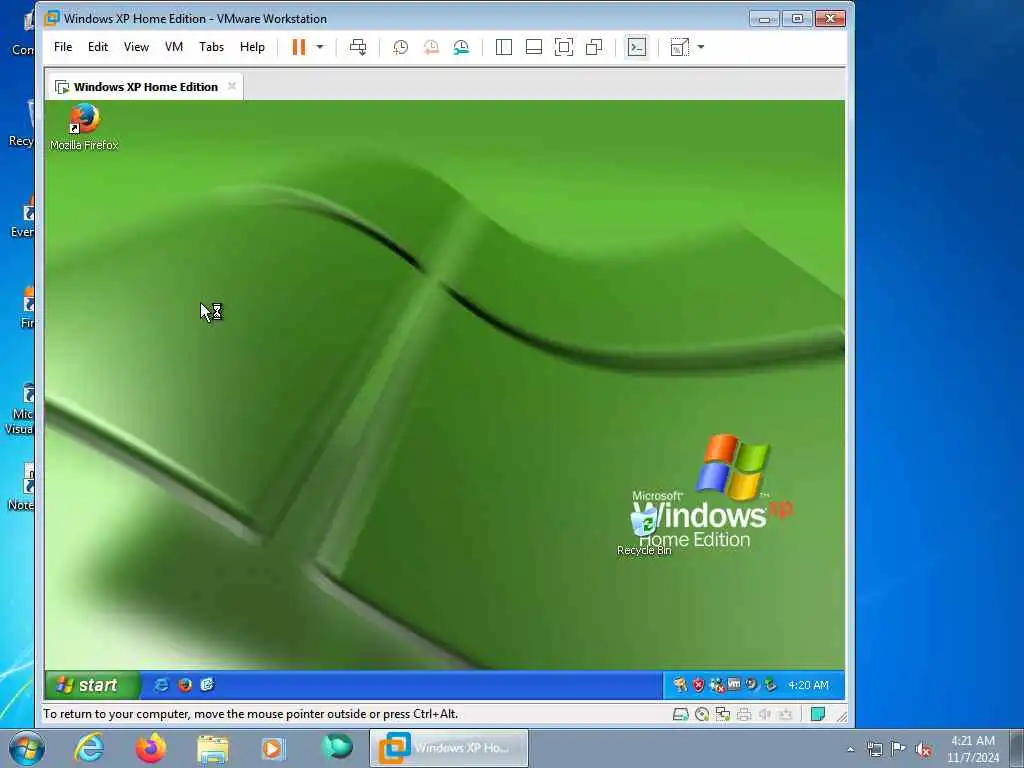Click the third XP quick launch icon
Image resolution: width=1024 pixels, height=768 pixels.
pos(208,684)
